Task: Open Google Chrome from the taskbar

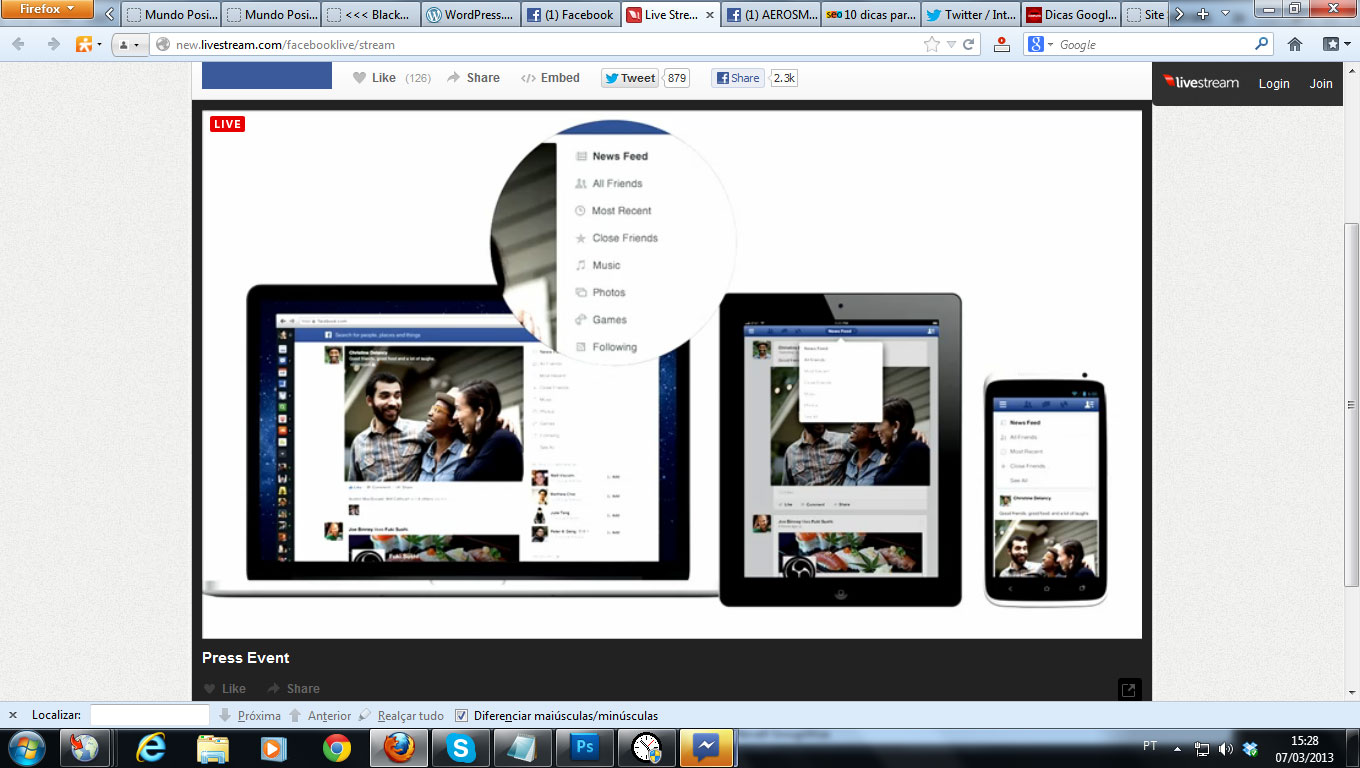Action: point(337,748)
